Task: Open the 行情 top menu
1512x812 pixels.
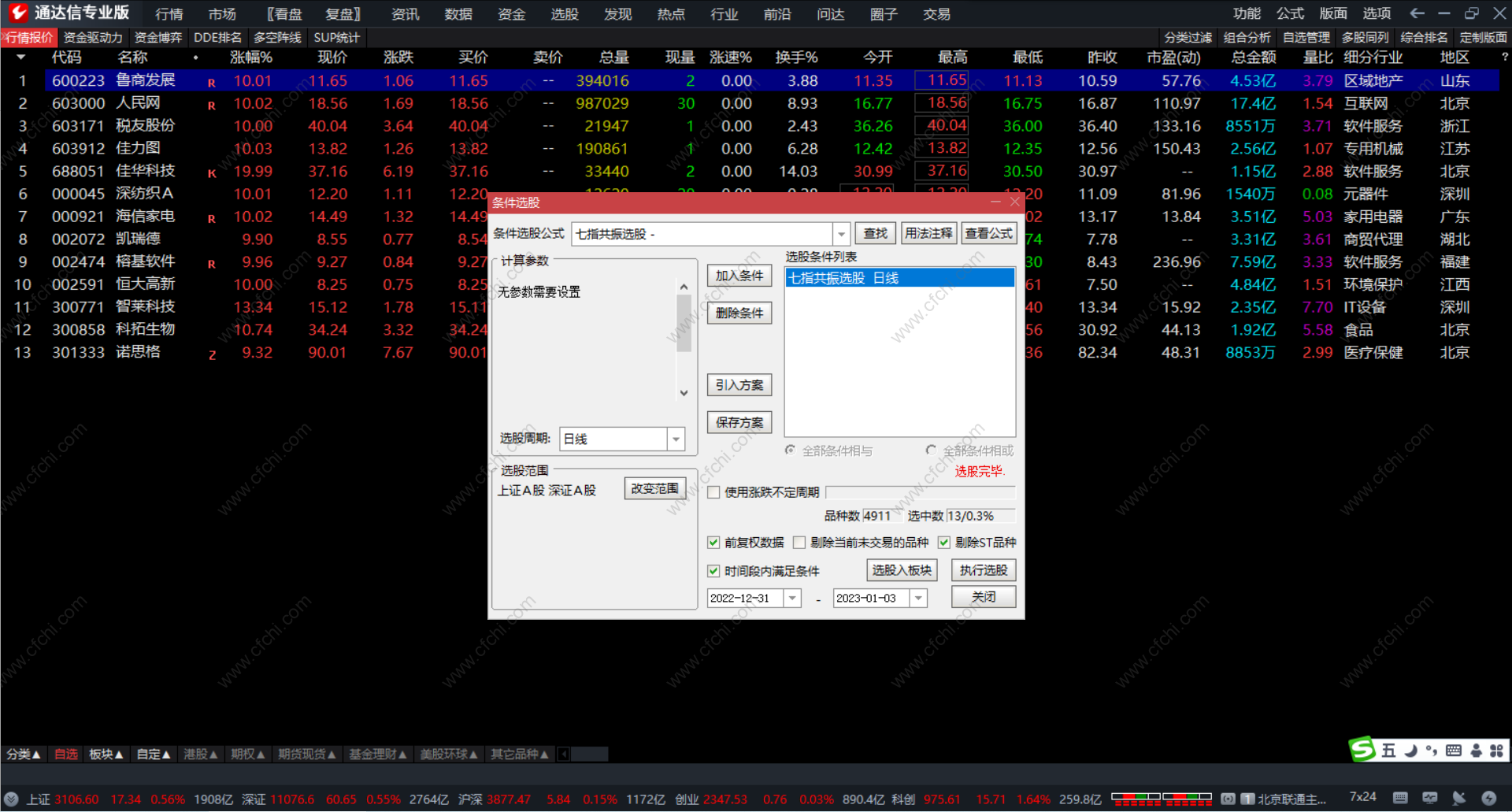Action: 169,14
